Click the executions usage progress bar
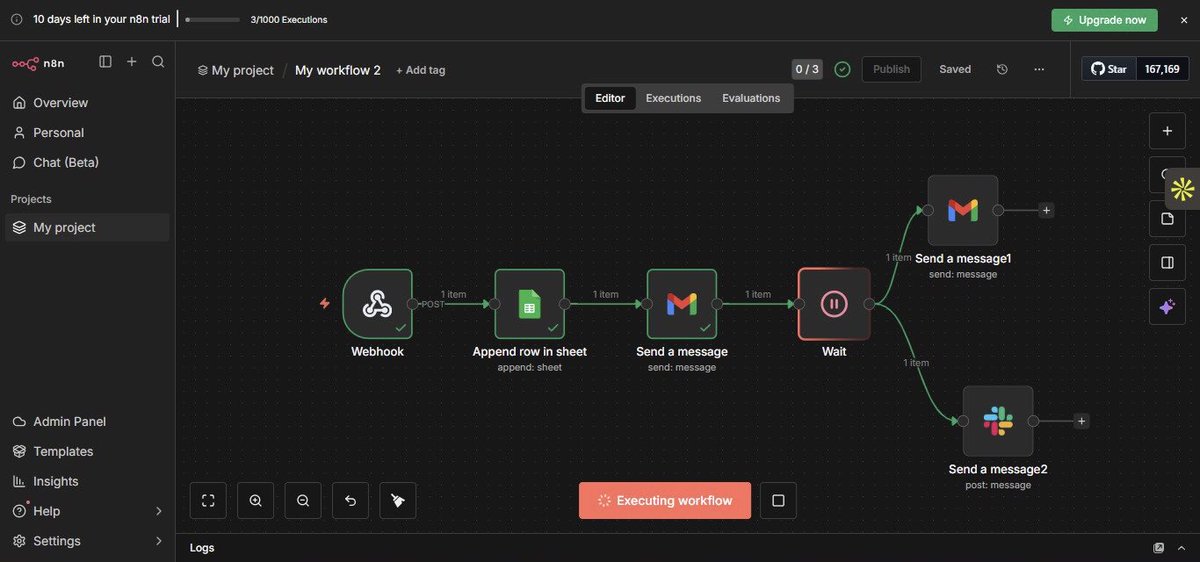The height and width of the screenshot is (562, 1200). pyautogui.click(x=212, y=20)
